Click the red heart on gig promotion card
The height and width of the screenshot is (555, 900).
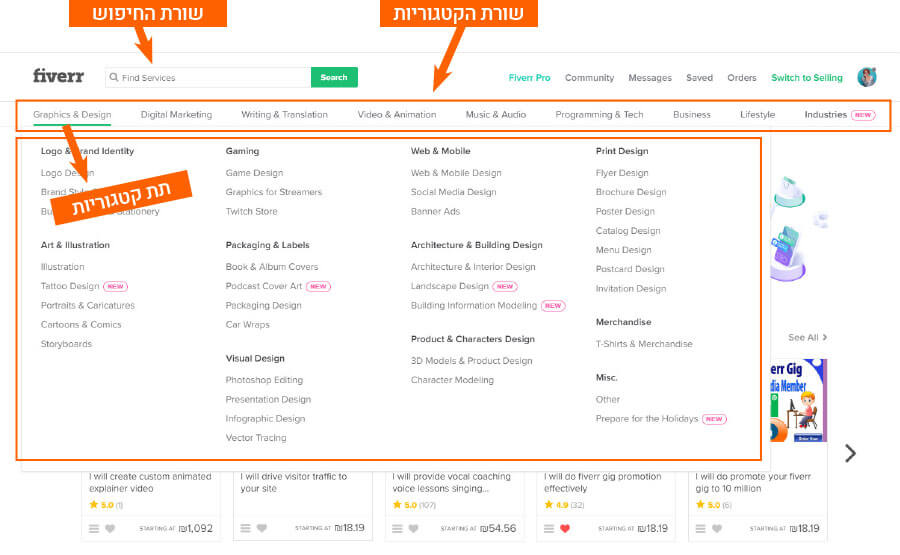[x=565, y=528]
